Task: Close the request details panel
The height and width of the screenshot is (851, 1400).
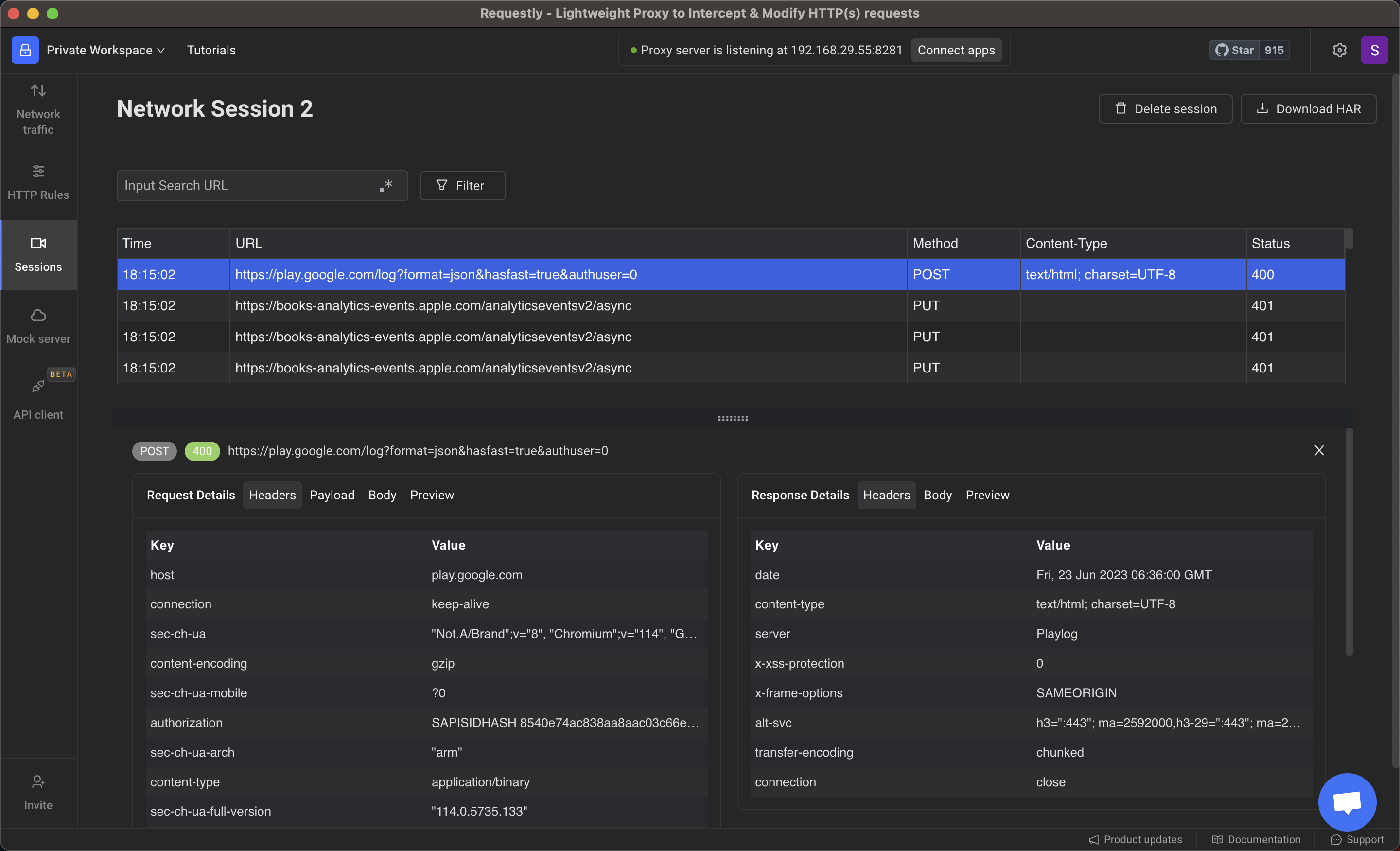Action: (x=1319, y=451)
